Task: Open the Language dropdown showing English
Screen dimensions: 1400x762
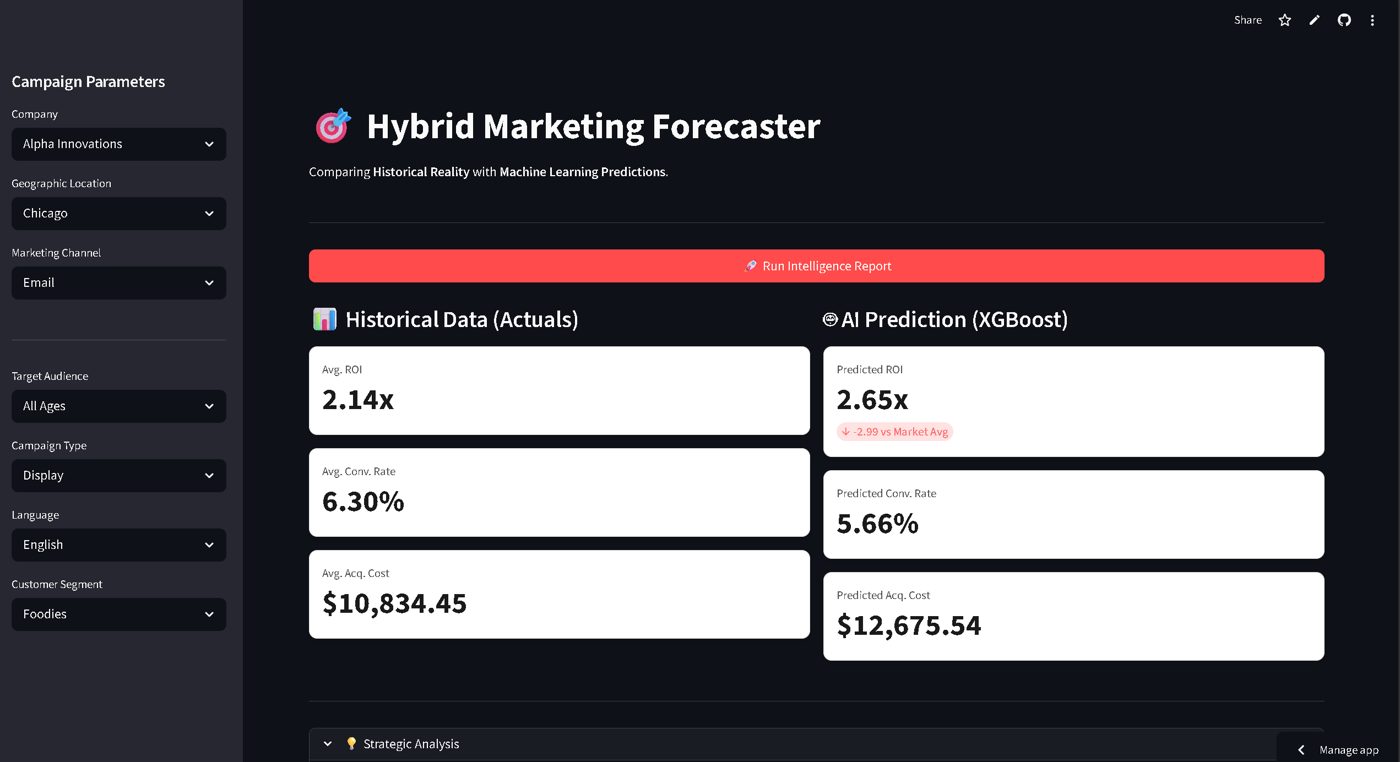Action: pos(119,545)
